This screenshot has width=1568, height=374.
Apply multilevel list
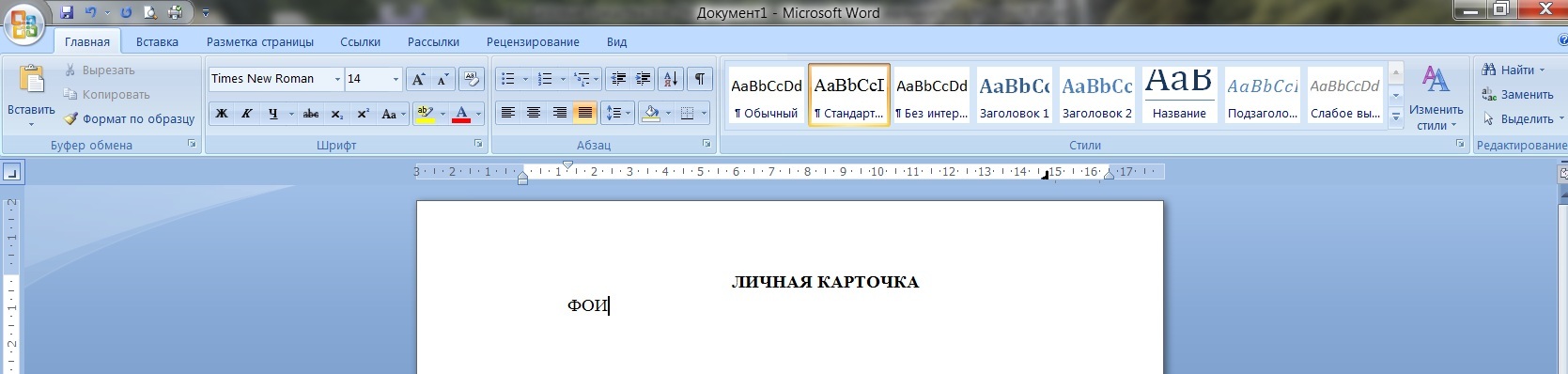[x=582, y=79]
